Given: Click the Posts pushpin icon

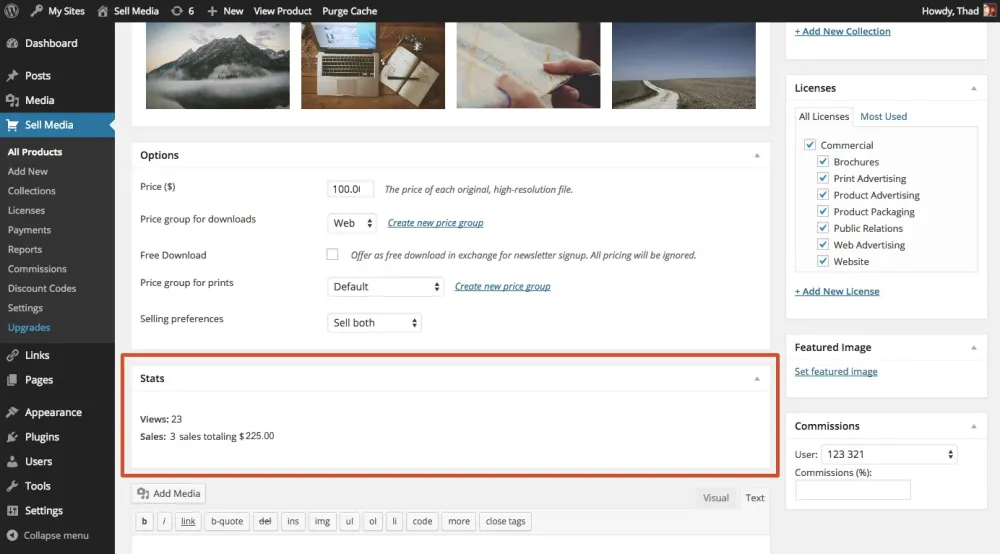Looking at the screenshot, I should coord(12,75).
